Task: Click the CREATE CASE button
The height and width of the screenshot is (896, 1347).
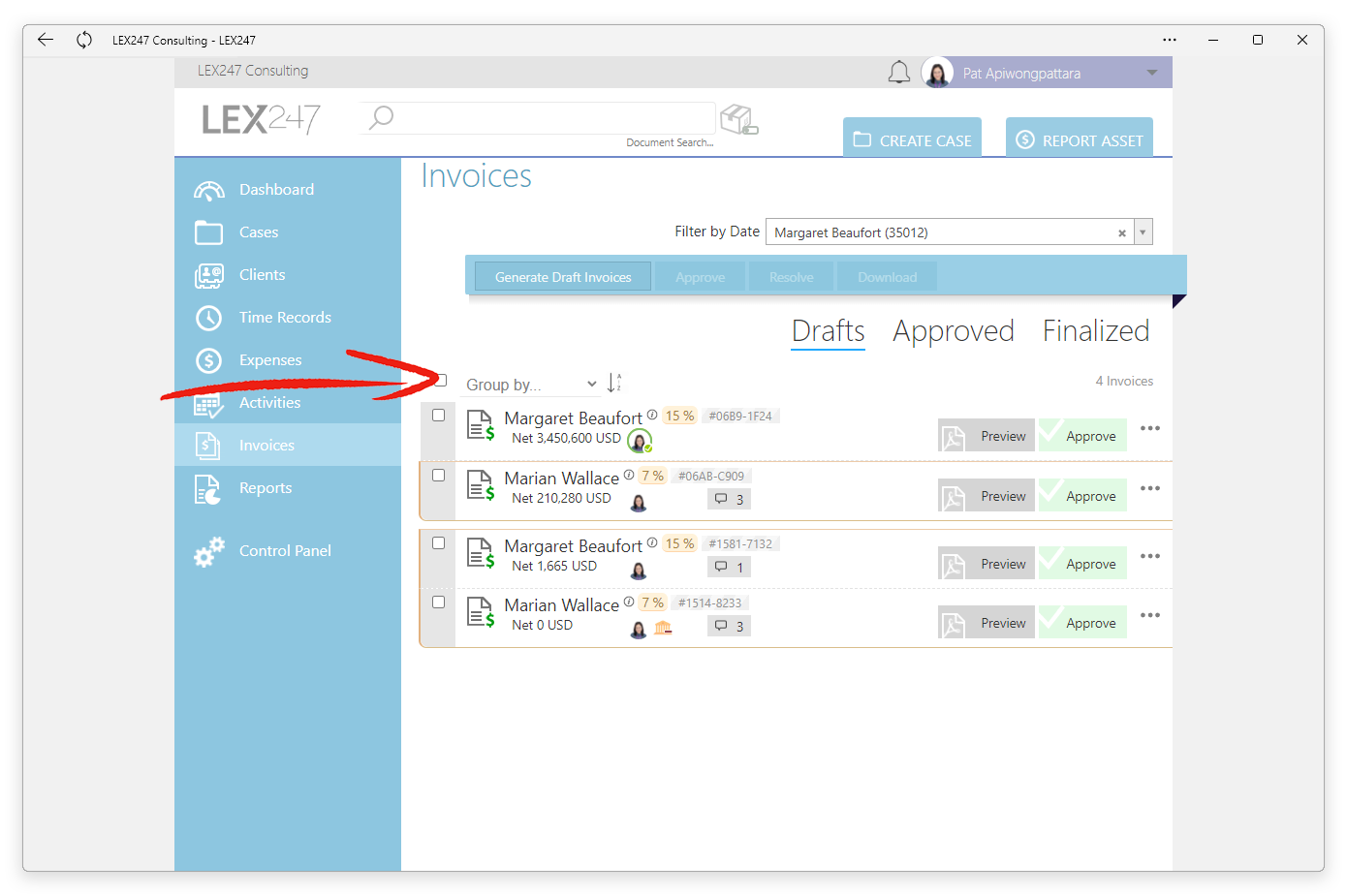Action: tap(912, 138)
